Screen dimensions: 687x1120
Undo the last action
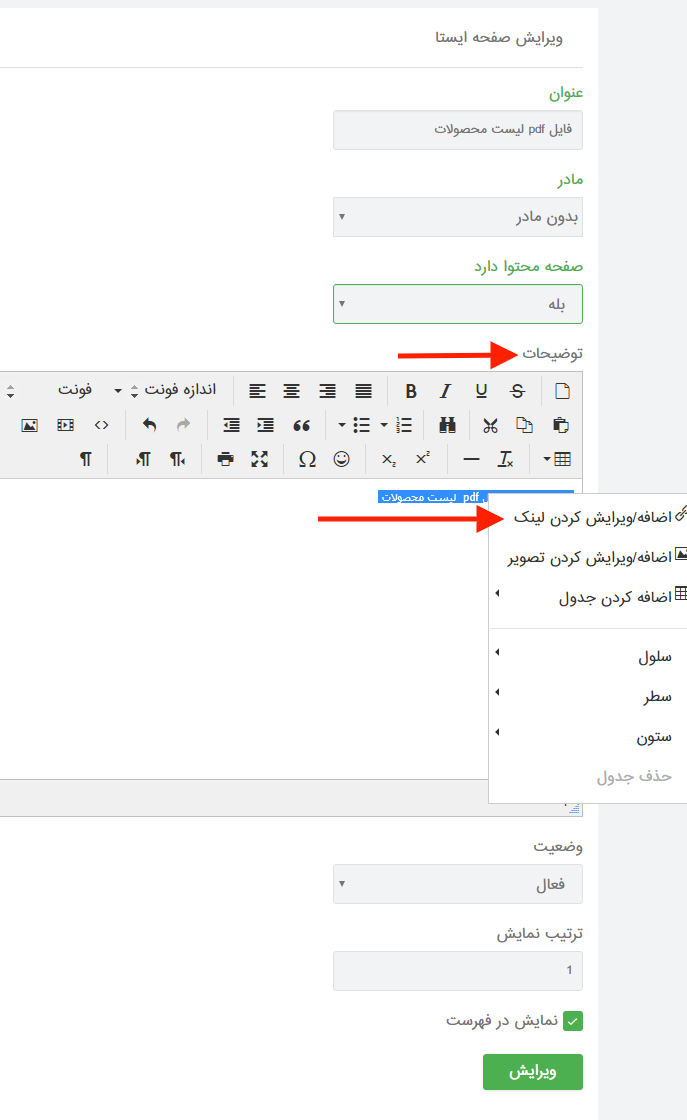[149, 425]
